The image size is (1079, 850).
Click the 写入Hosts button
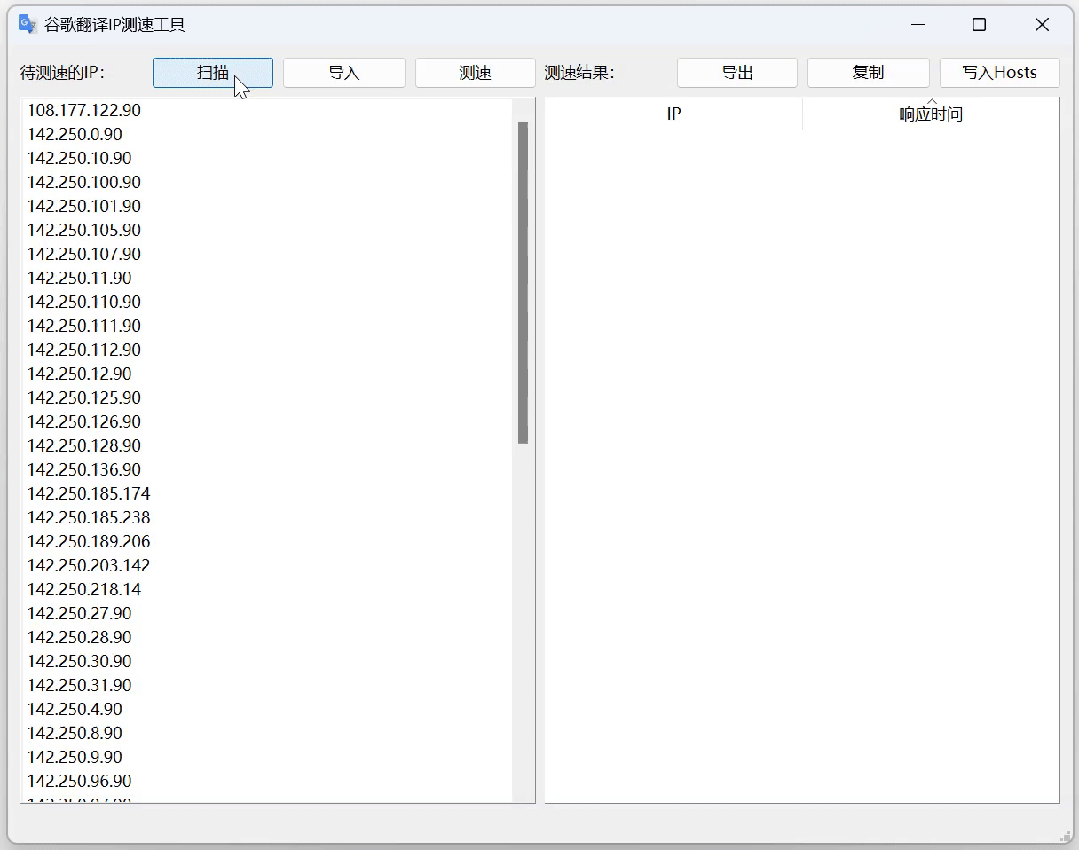tap(999, 73)
